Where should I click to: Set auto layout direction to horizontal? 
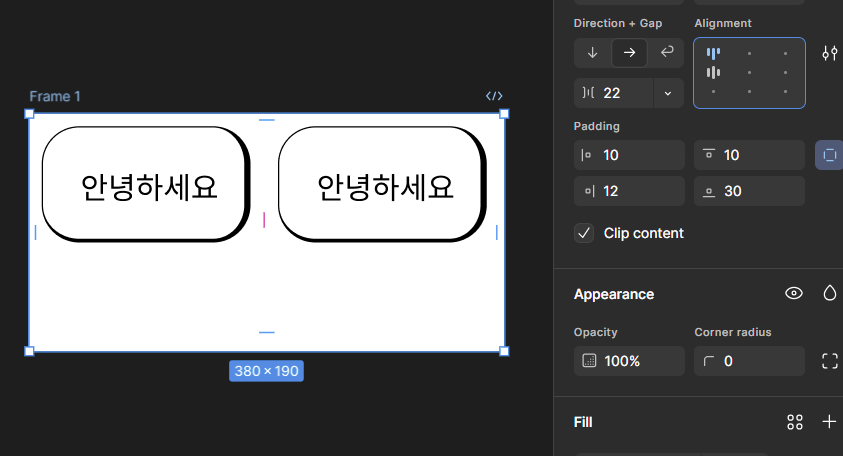(629, 53)
